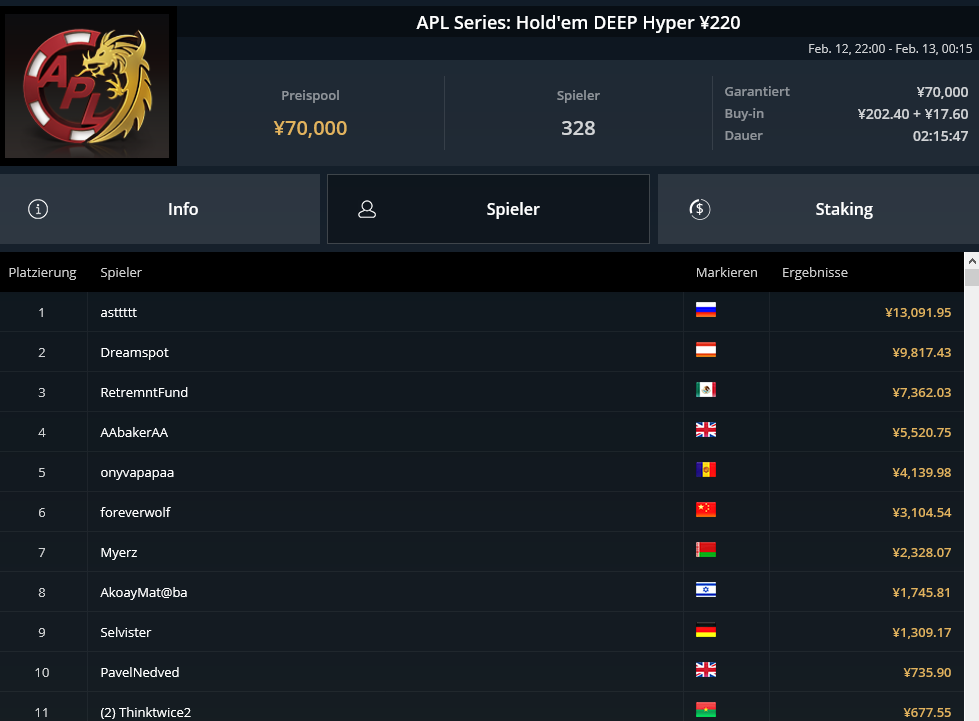Click the ¥5,520.75 result

(x=922, y=433)
